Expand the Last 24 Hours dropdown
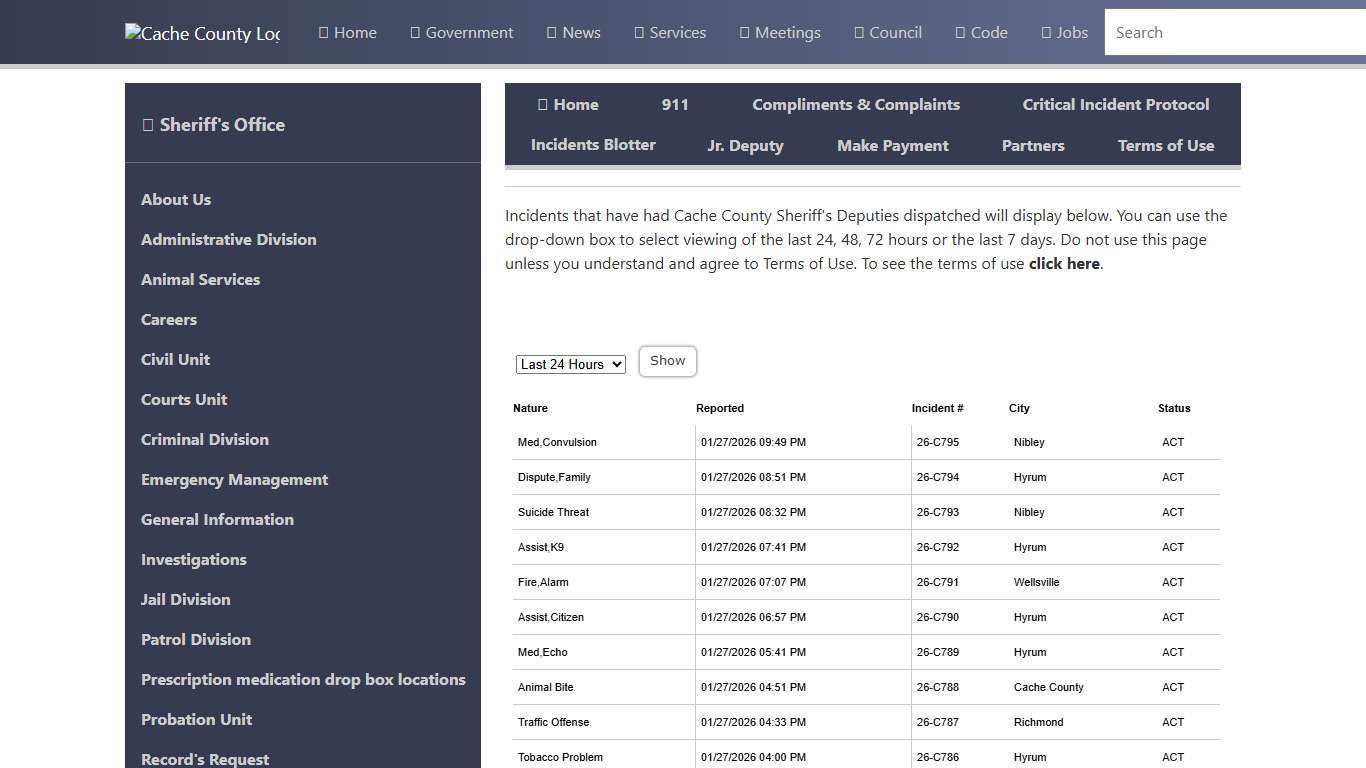The width and height of the screenshot is (1366, 768). (x=571, y=365)
